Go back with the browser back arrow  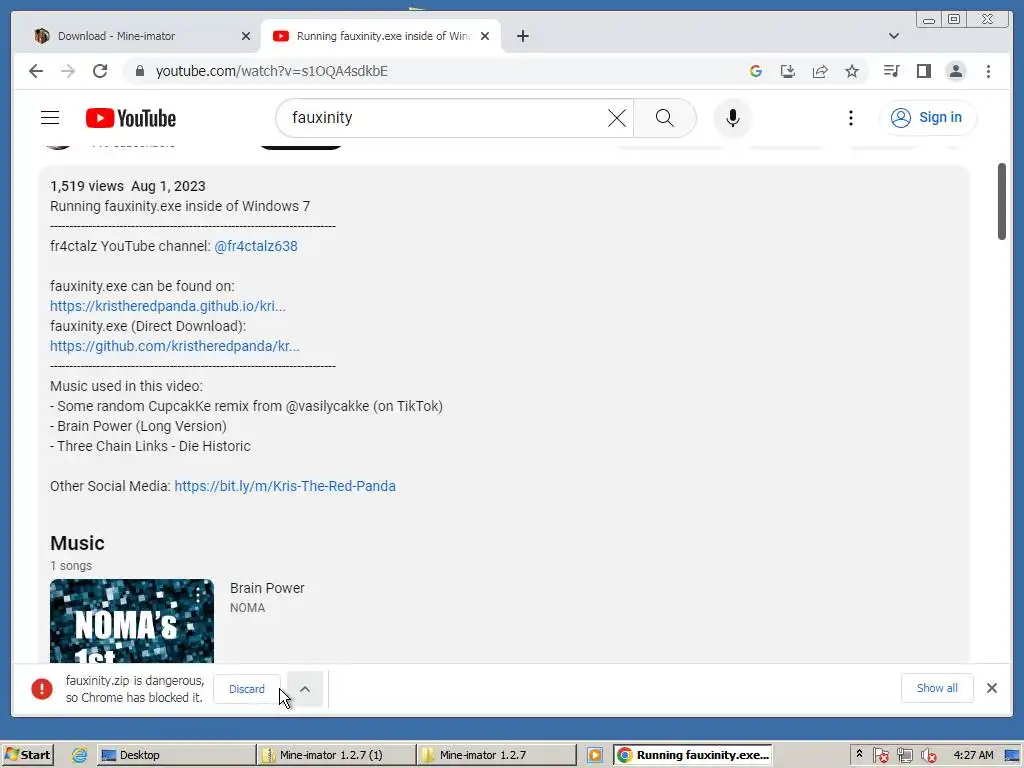[x=36, y=71]
